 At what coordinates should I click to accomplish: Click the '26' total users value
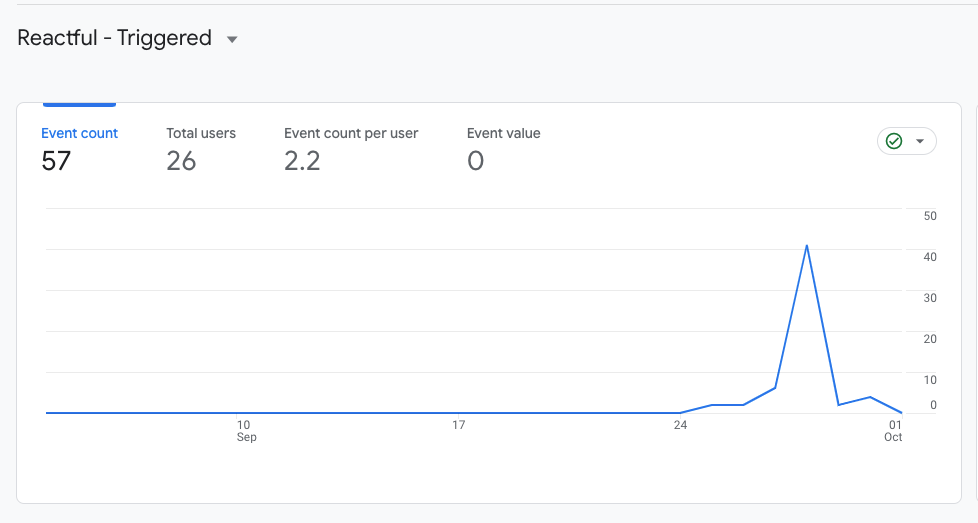[181, 161]
